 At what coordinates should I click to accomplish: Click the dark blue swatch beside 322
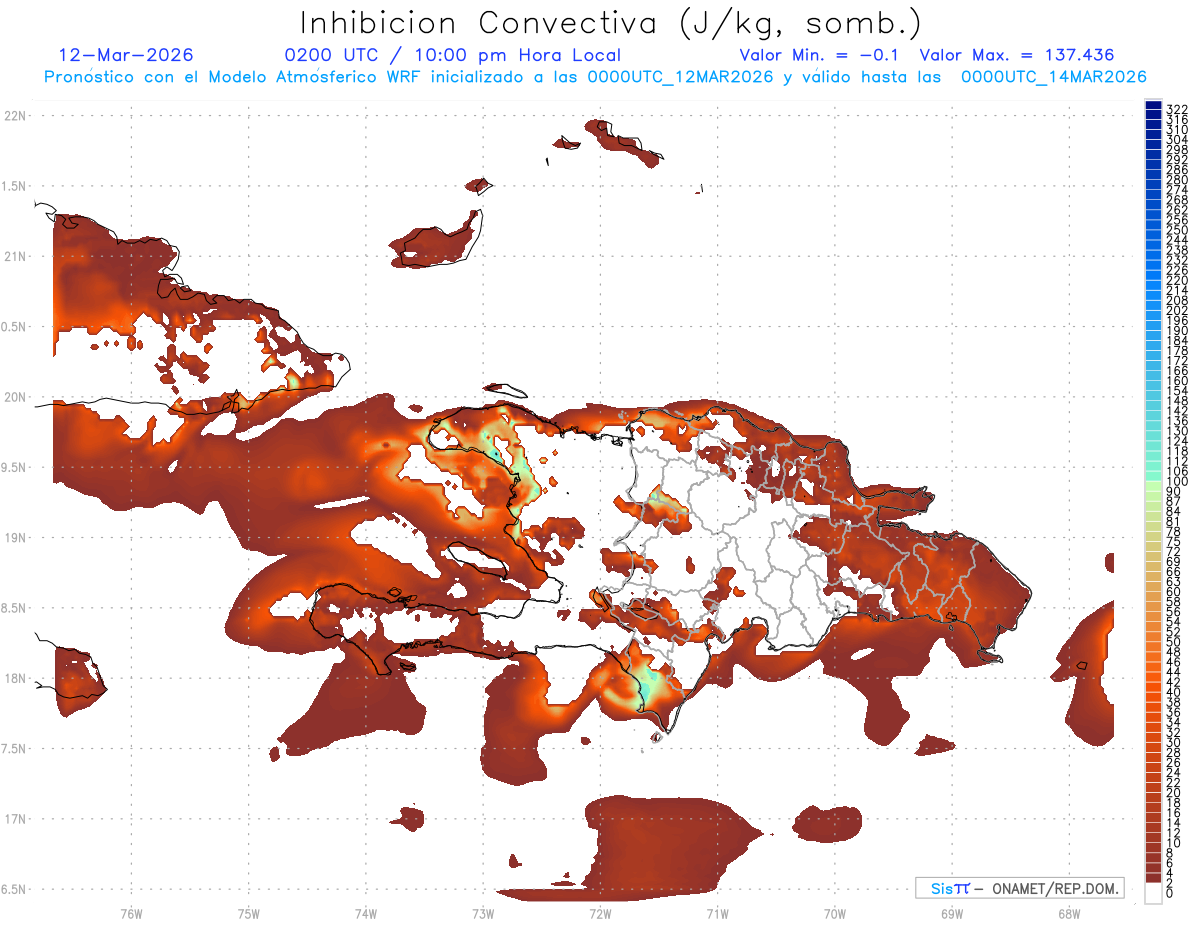[x=1153, y=105]
